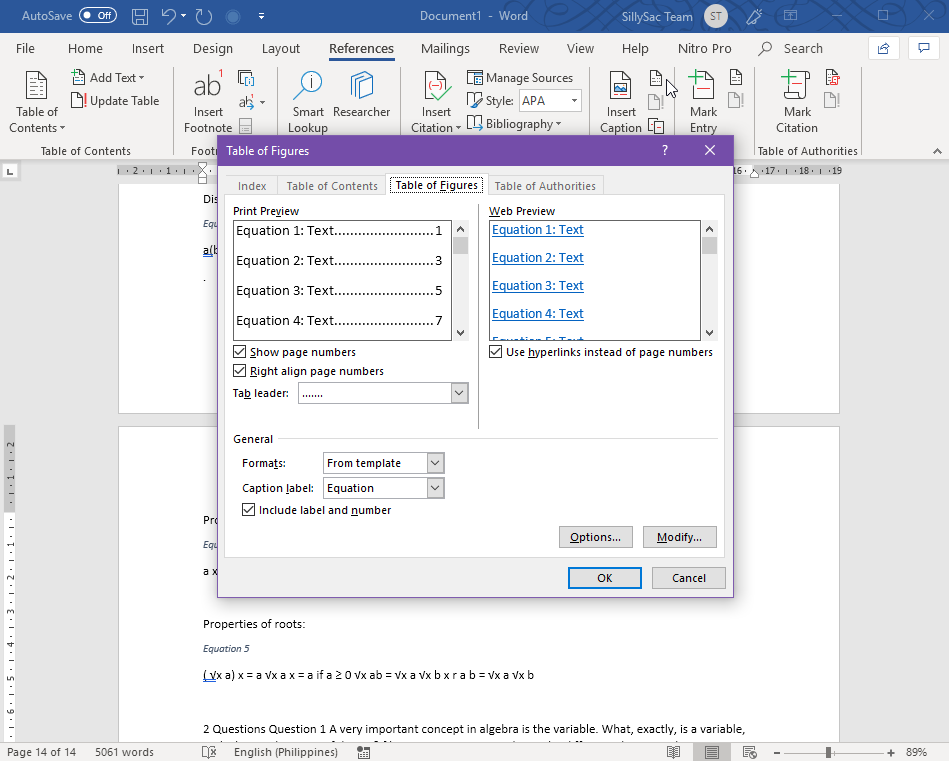Expand the Tab leader dropdown

point(459,394)
